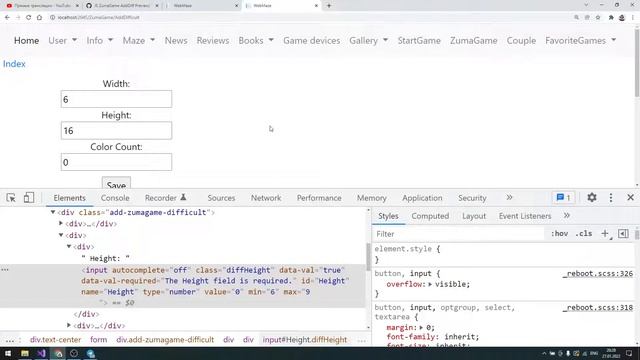
Task: Go to the Home page link
Action: [27, 40]
